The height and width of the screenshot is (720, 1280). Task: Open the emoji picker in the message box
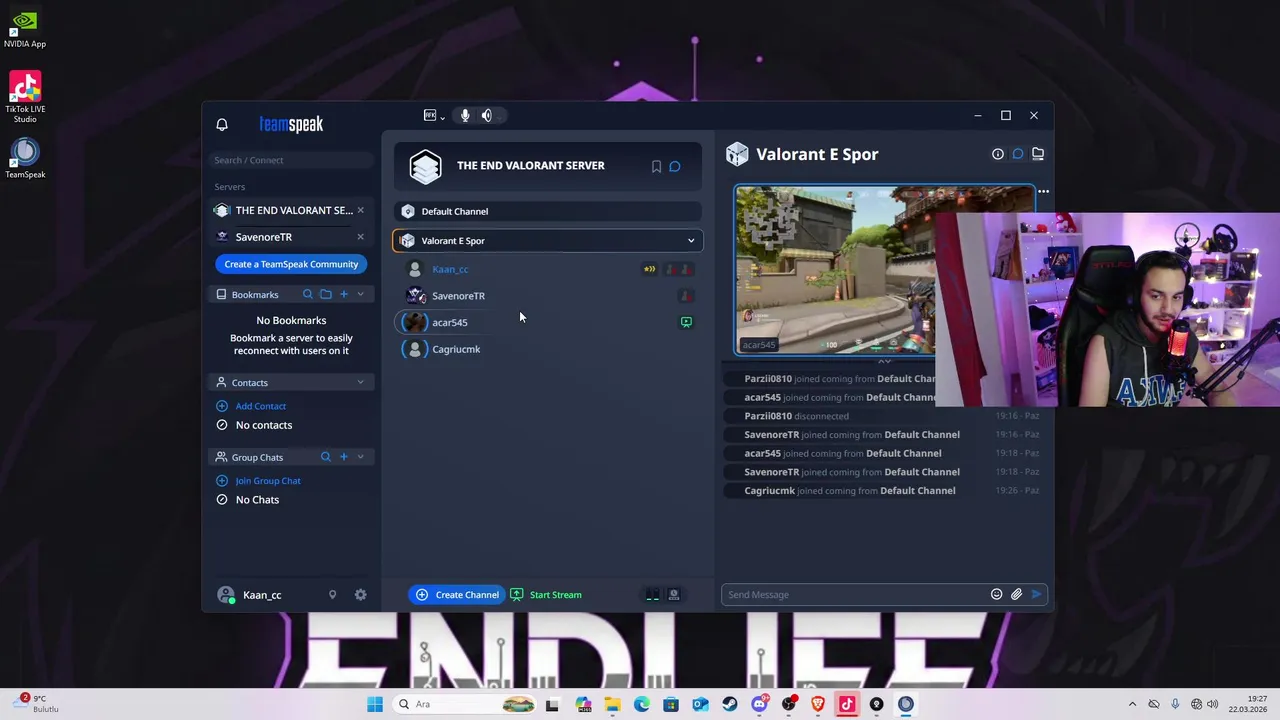pyautogui.click(x=996, y=595)
